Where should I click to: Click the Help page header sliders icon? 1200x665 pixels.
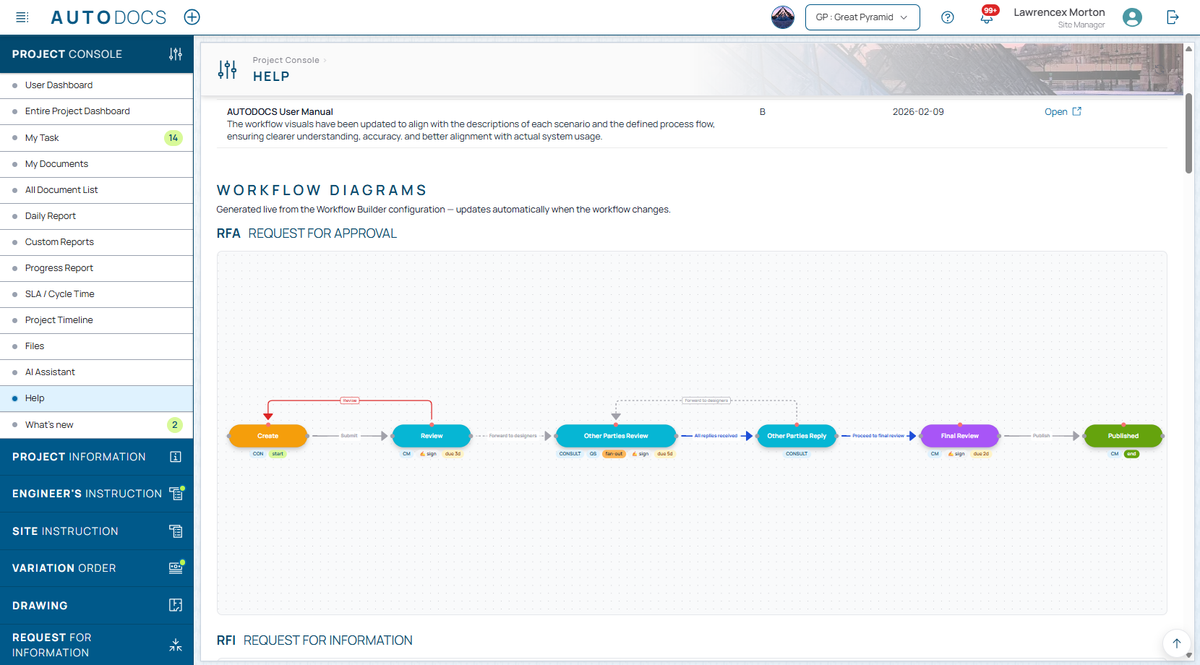coord(228,69)
